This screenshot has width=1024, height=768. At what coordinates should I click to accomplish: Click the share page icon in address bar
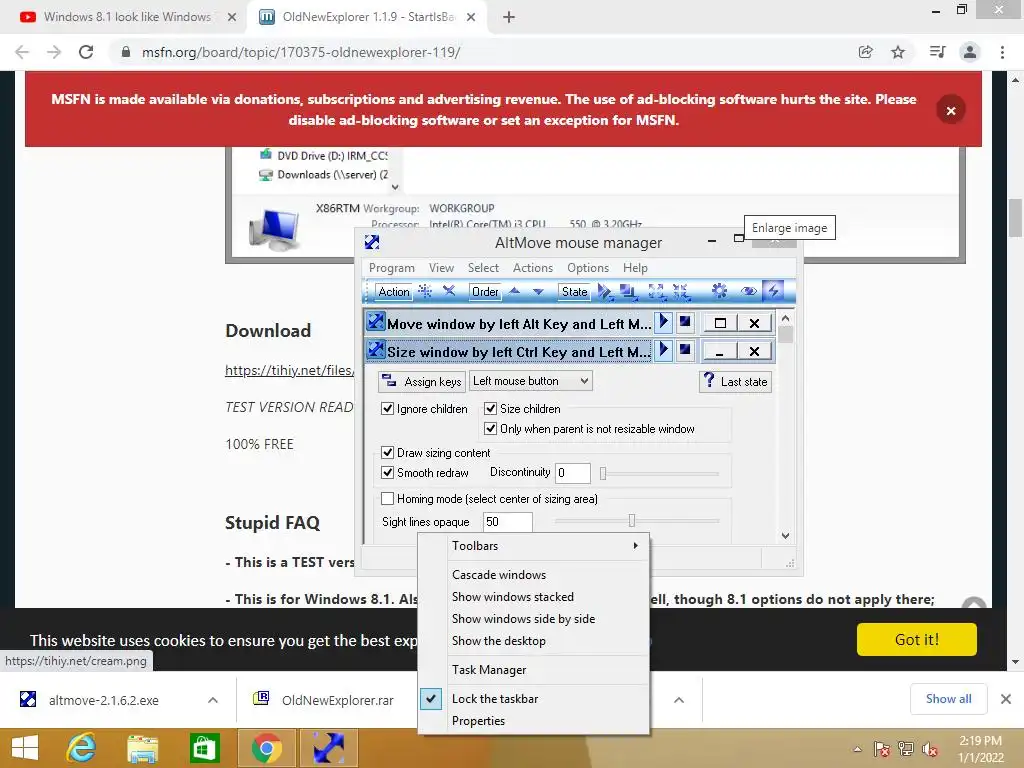tap(866, 52)
